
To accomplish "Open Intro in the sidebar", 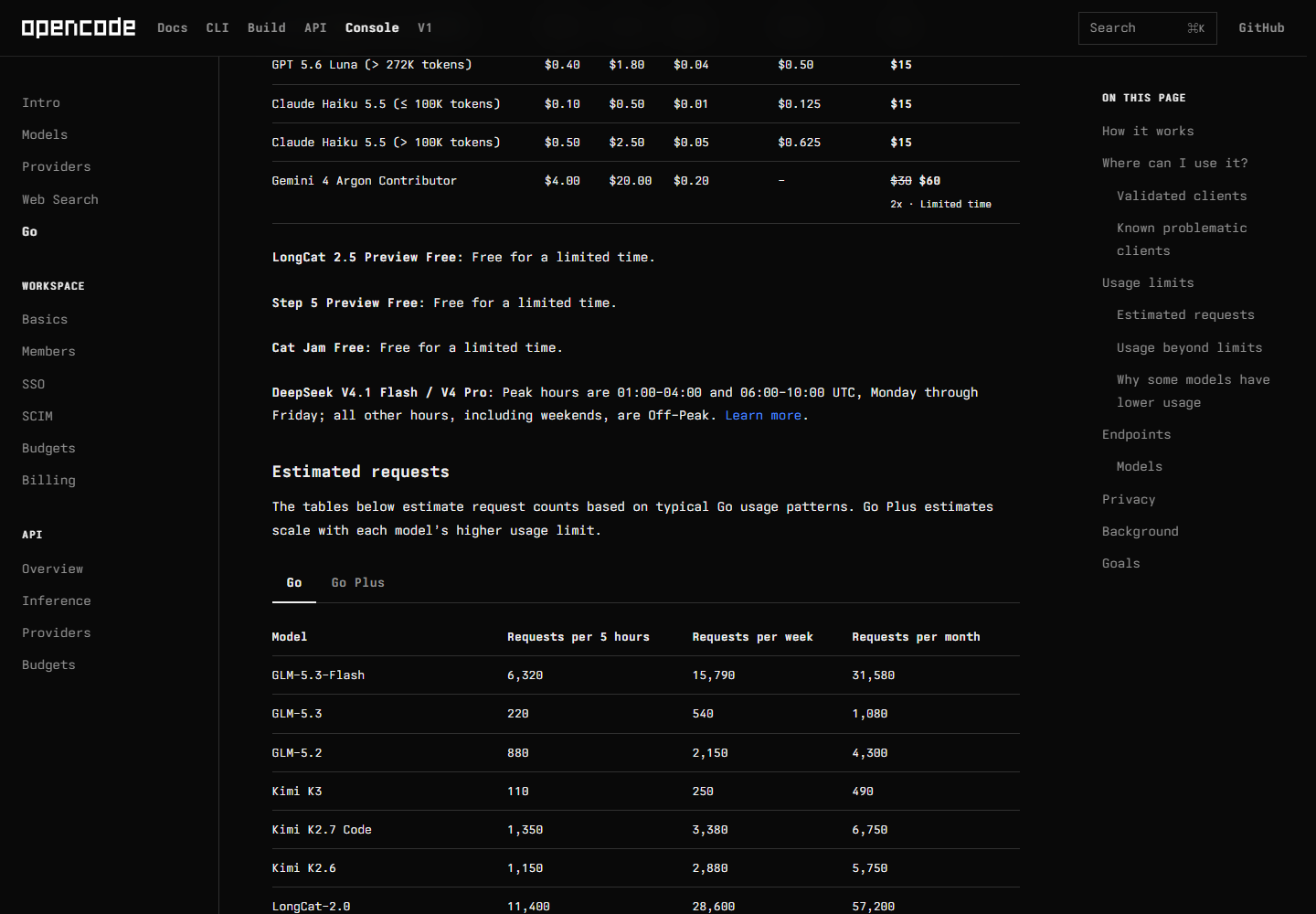I will [41, 102].
